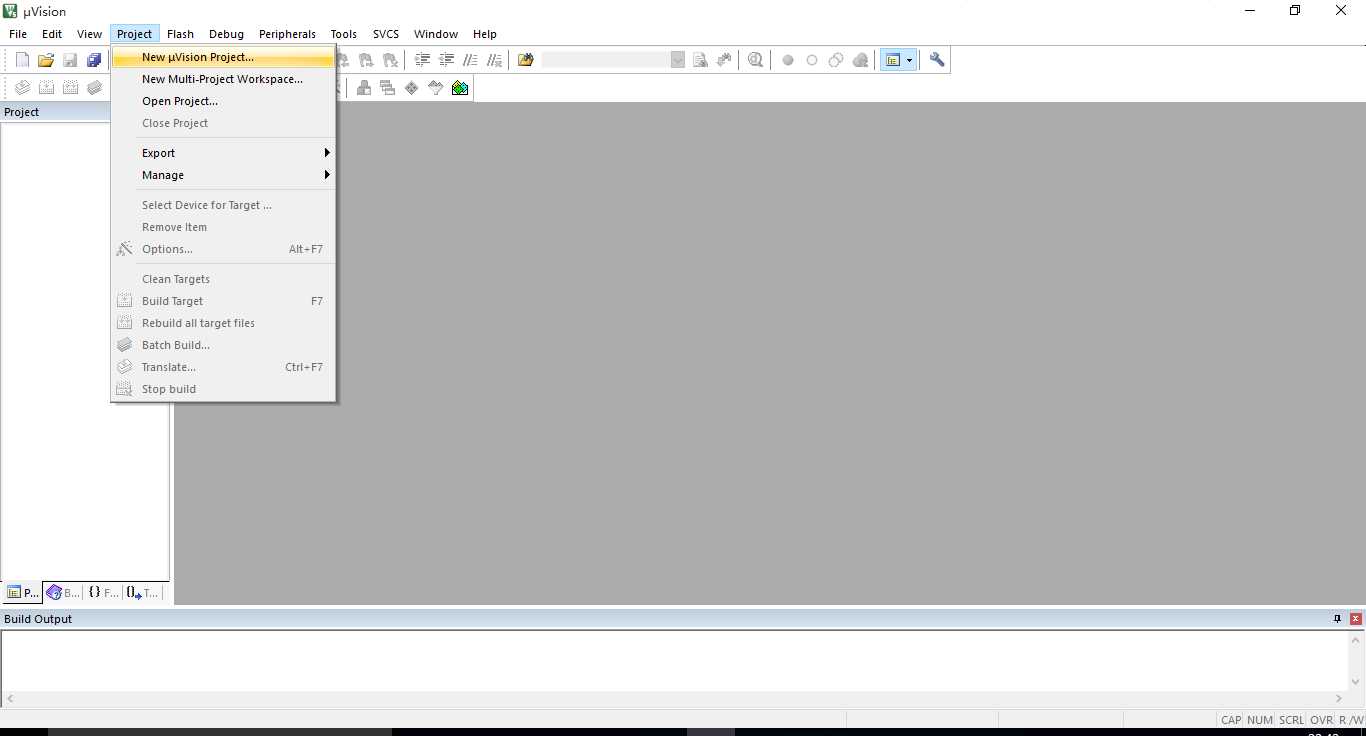The width and height of the screenshot is (1366, 736).
Task: Open the Manage Run-Time Environment icon
Action: (412, 88)
